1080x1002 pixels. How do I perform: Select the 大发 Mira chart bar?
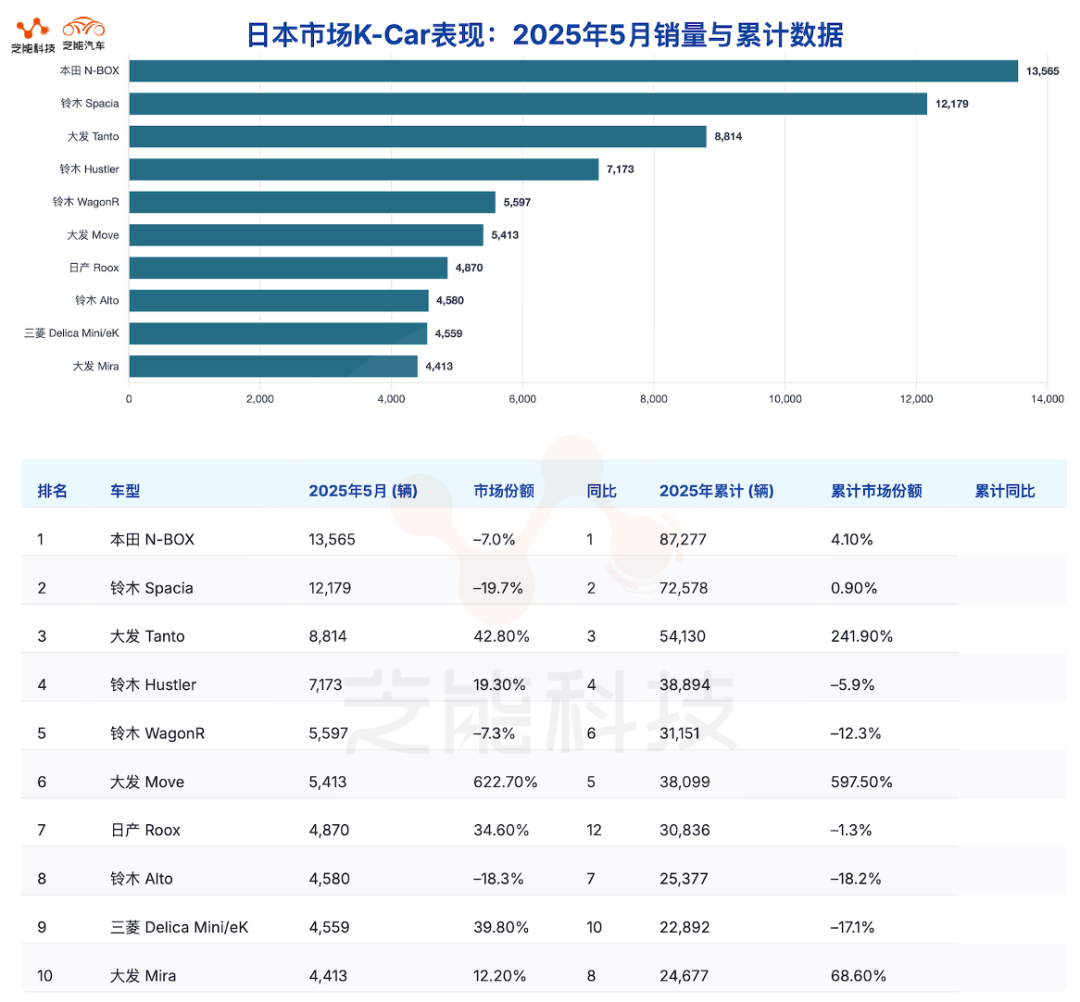pyautogui.click(x=273, y=366)
